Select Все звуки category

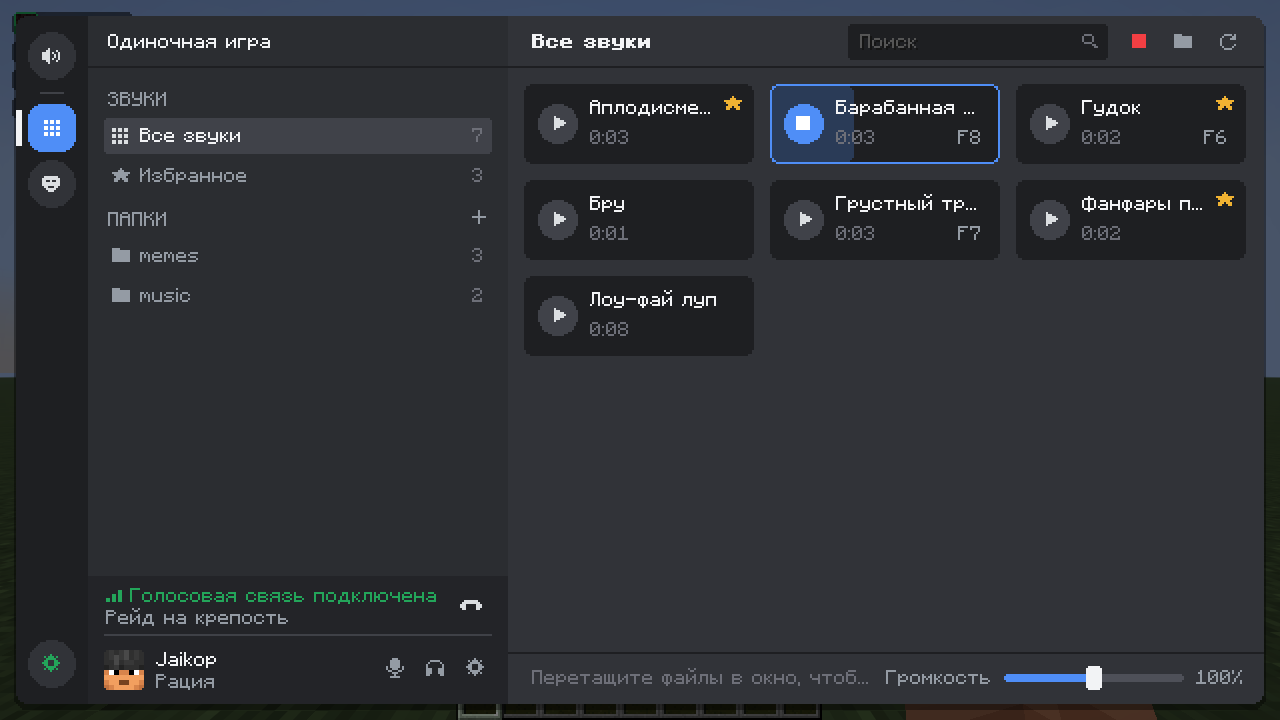(298, 136)
